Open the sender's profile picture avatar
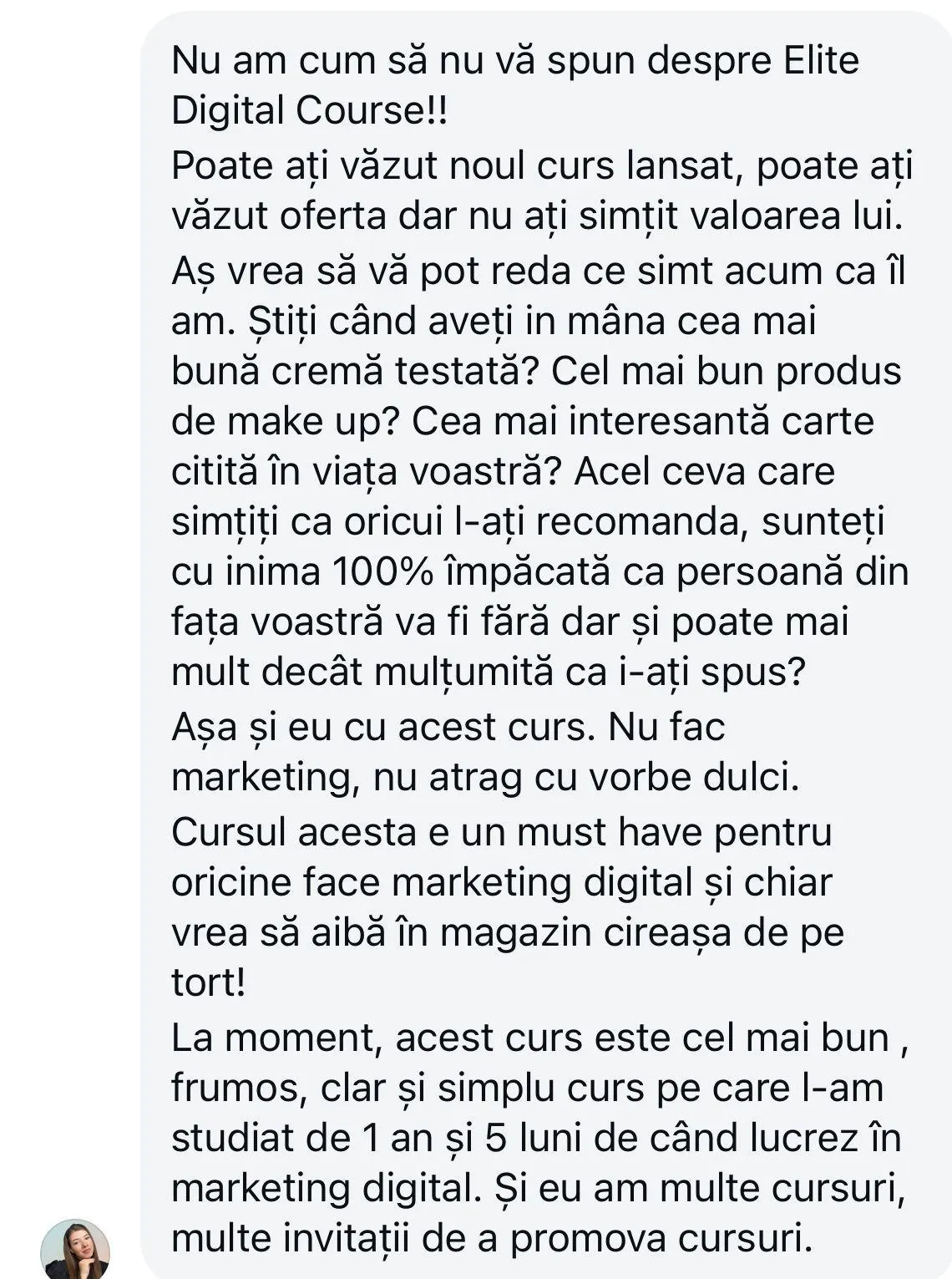Image resolution: width=952 pixels, height=1279 pixels. pos(75,1250)
